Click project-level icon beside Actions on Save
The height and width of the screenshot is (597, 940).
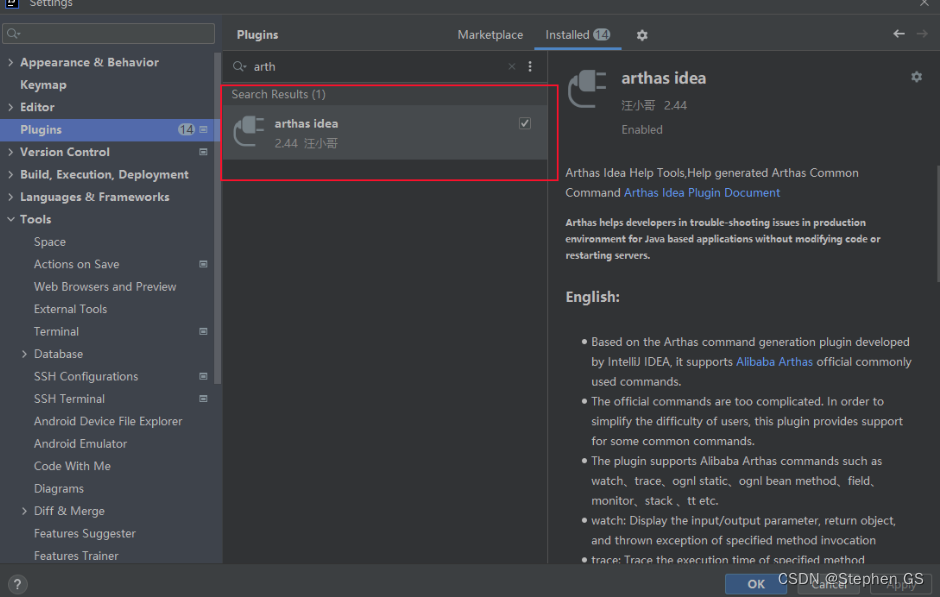tap(204, 264)
